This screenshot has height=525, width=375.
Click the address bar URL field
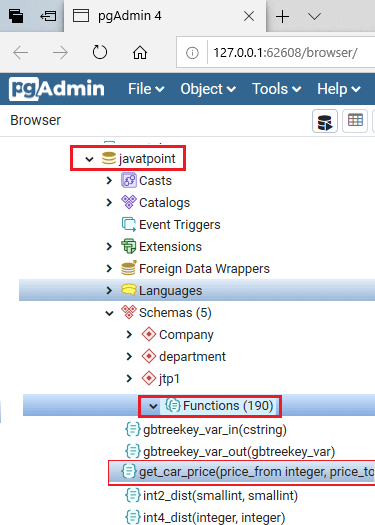285,53
